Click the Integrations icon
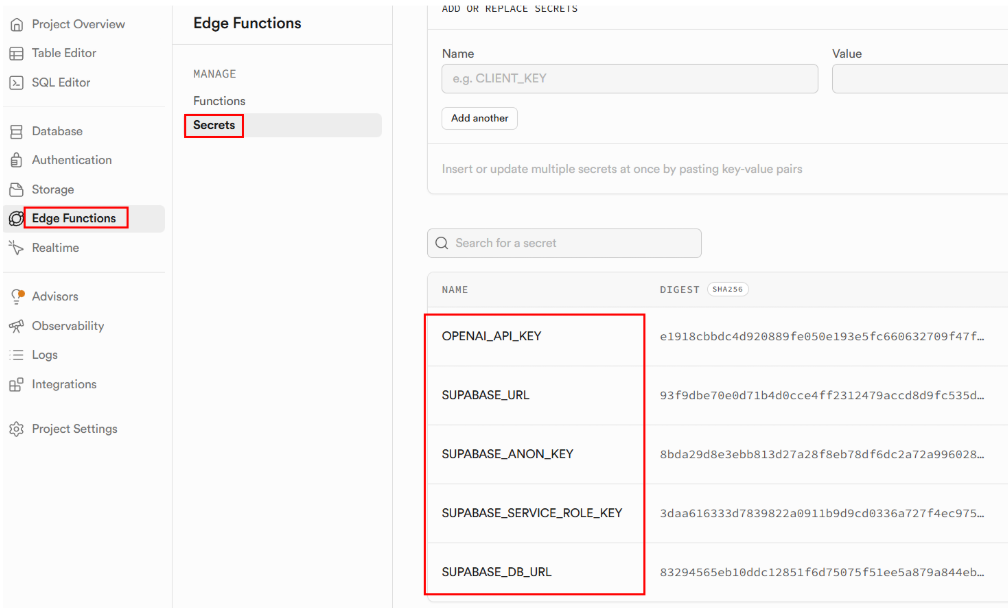 pos(16,385)
